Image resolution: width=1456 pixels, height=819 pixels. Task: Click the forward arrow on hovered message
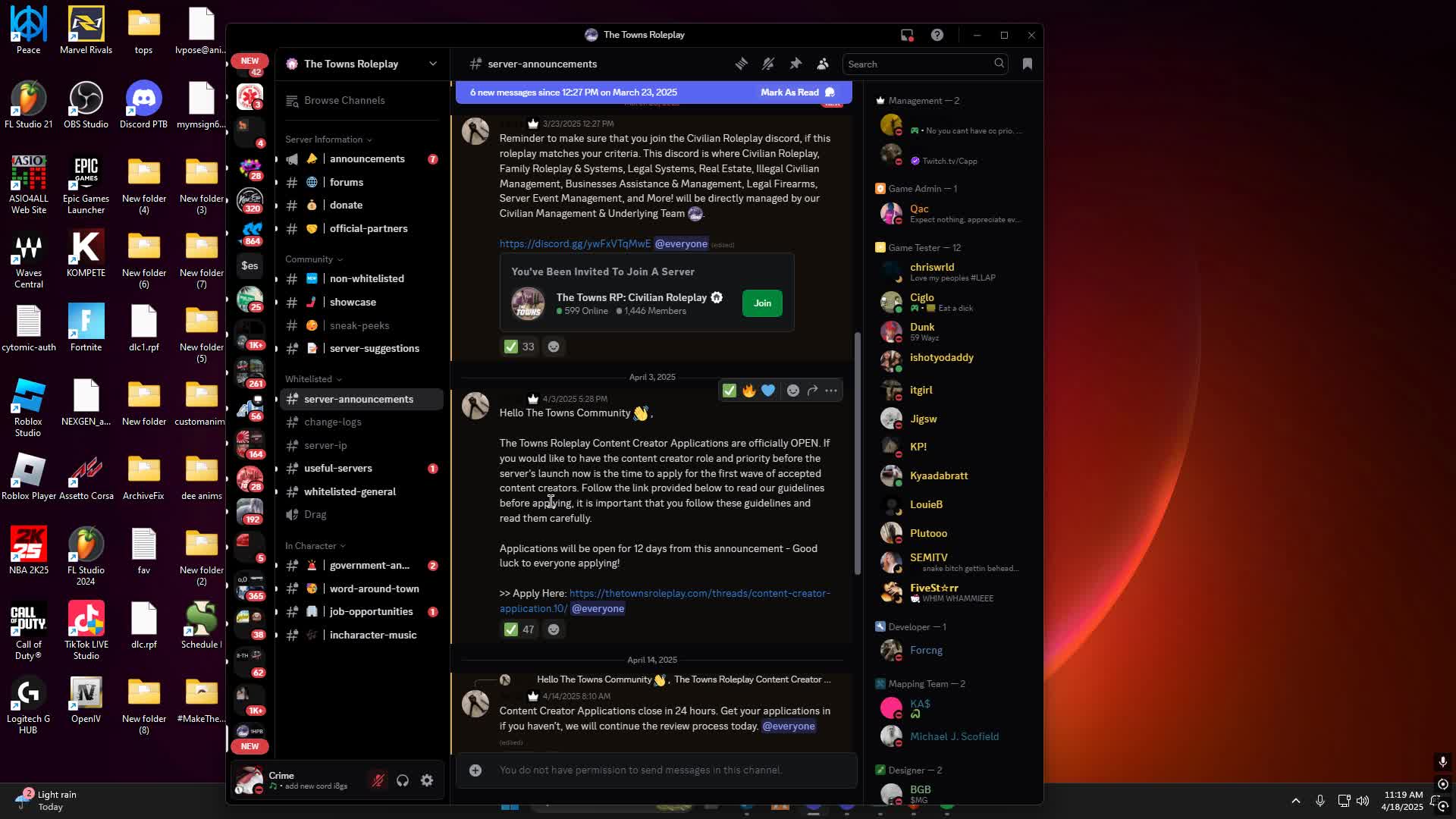pos(812,391)
